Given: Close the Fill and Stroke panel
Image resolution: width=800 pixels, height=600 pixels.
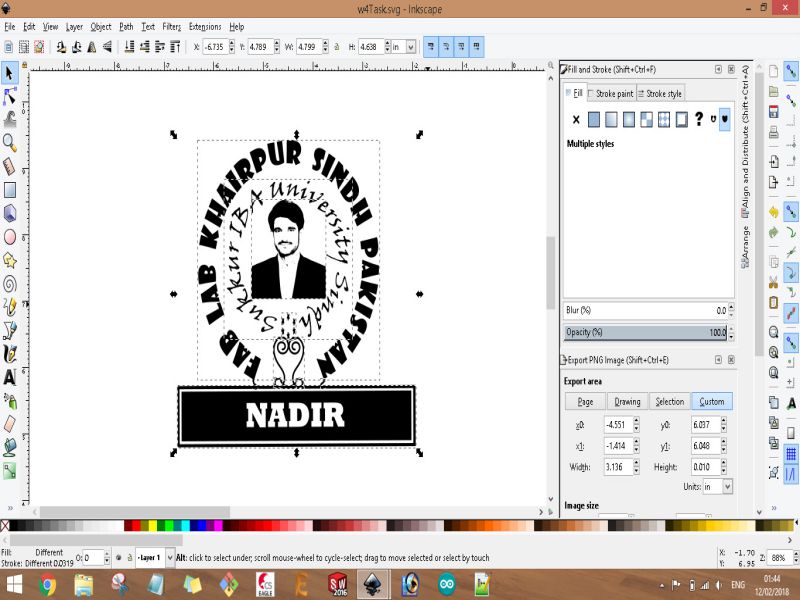Looking at the screenshot, I should (731, 69).
